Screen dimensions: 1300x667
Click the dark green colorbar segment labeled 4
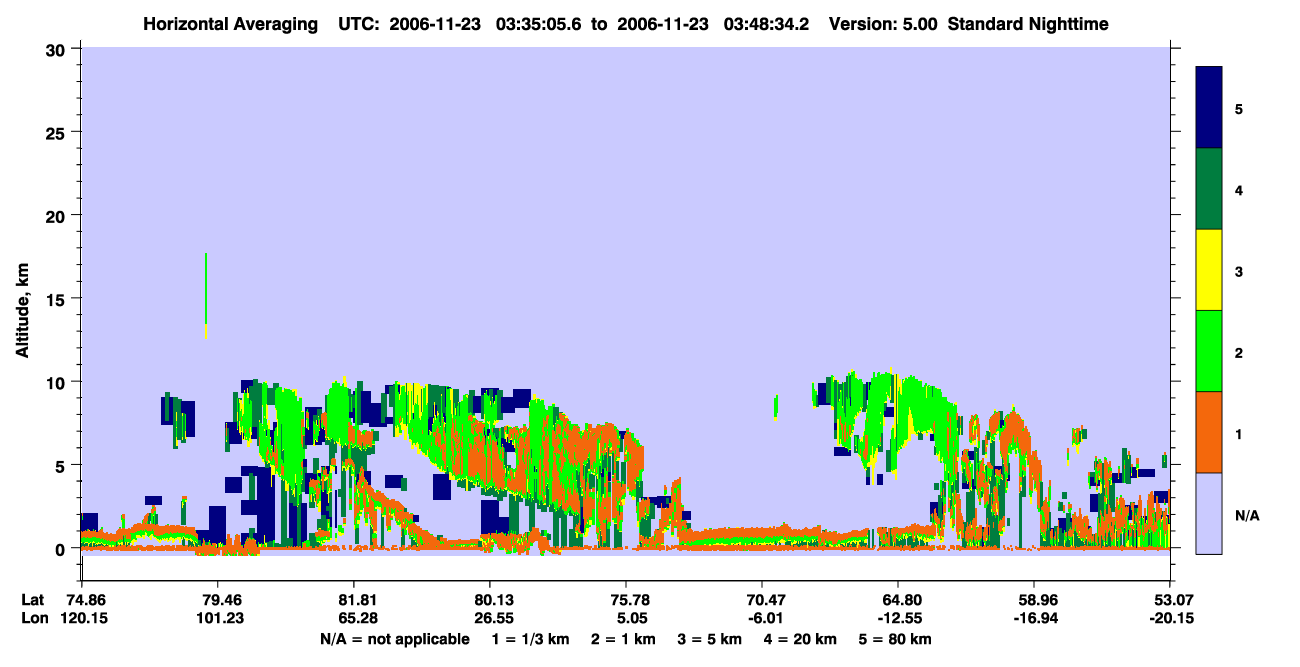click(x=1209, y=189)
